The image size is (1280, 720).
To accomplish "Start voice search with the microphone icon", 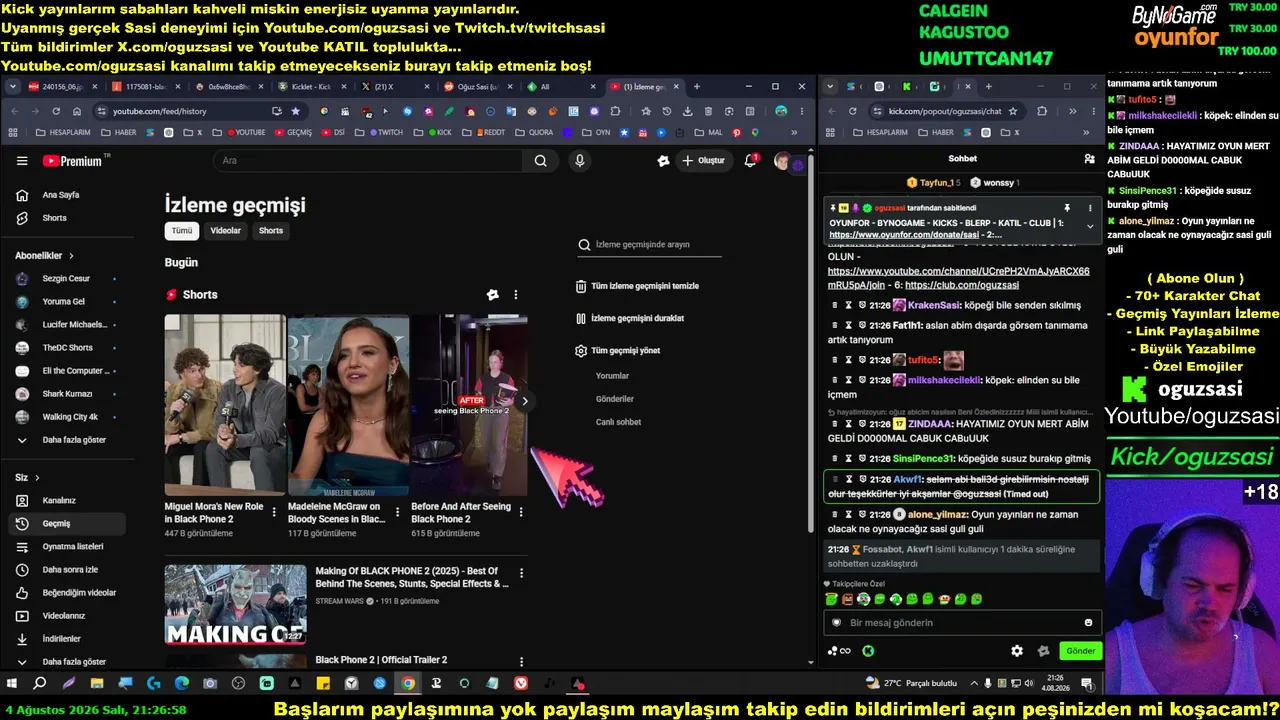I will click(579, 161).
